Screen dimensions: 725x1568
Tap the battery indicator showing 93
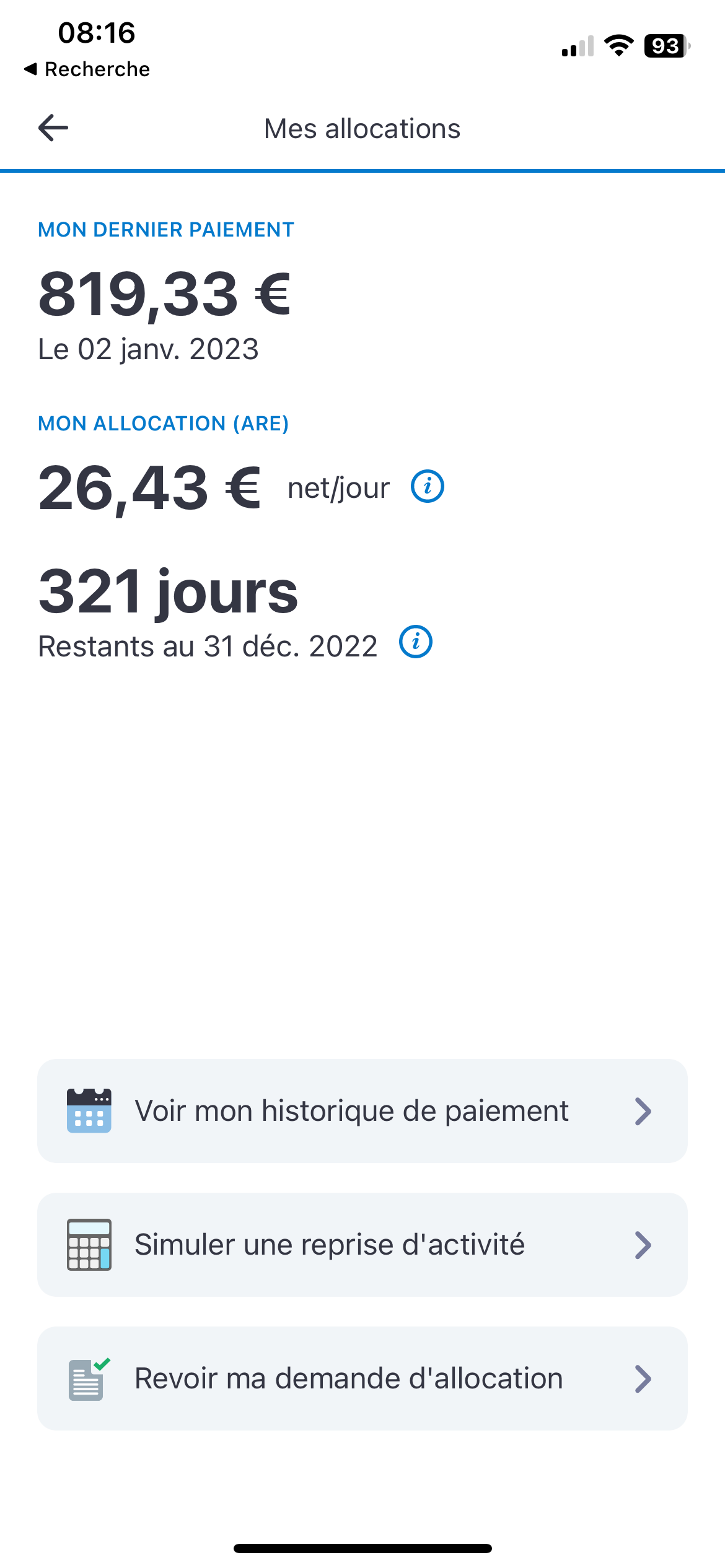(x=667, y=46)
